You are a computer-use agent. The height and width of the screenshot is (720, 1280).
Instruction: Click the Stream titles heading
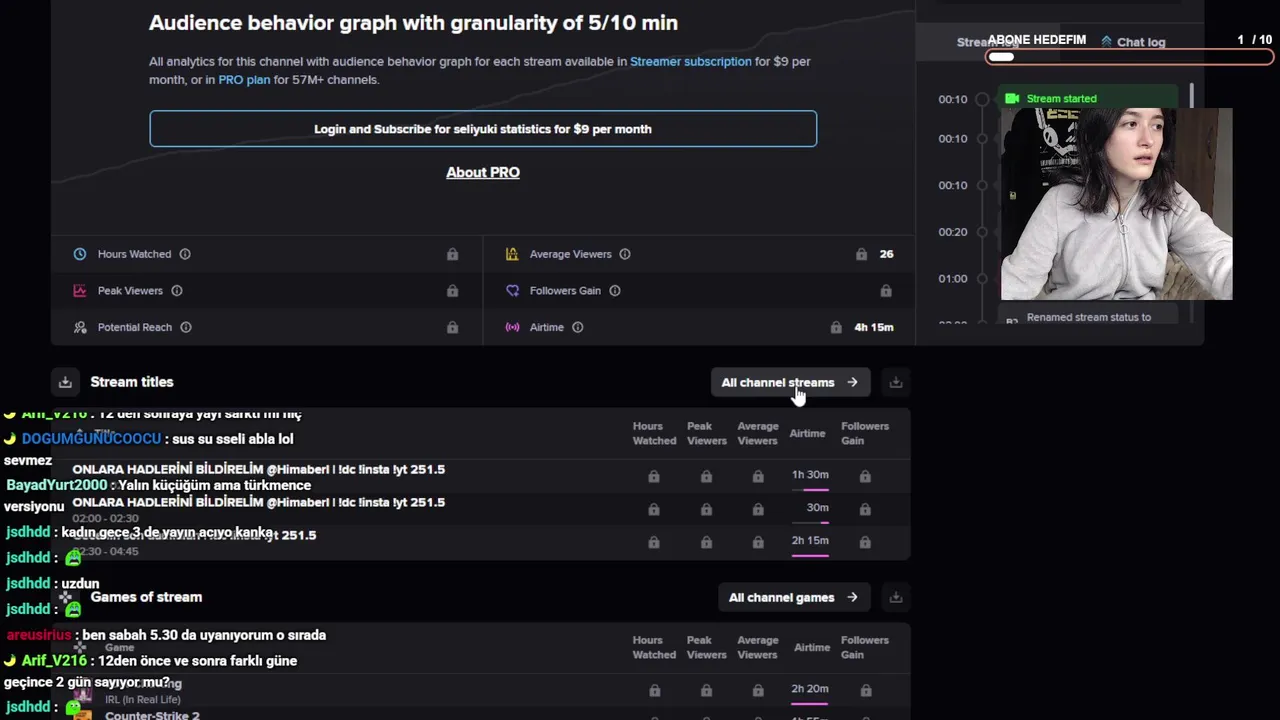tap(132, 382)
